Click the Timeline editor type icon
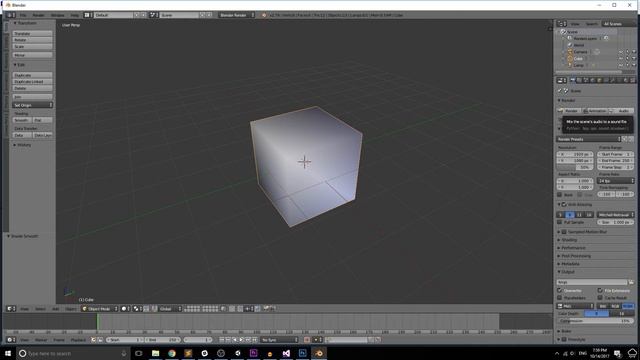640x360 pixels. 11,340
